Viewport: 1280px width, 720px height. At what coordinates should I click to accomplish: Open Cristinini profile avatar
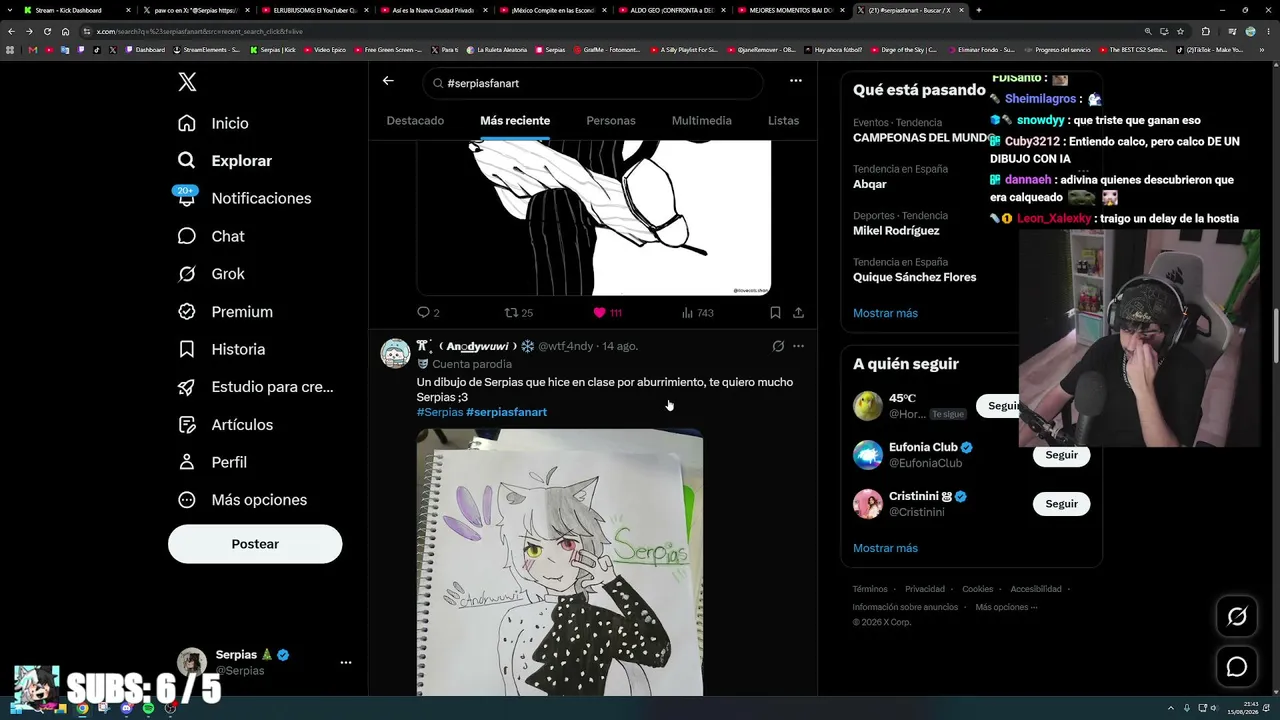[x=868, y=504]
